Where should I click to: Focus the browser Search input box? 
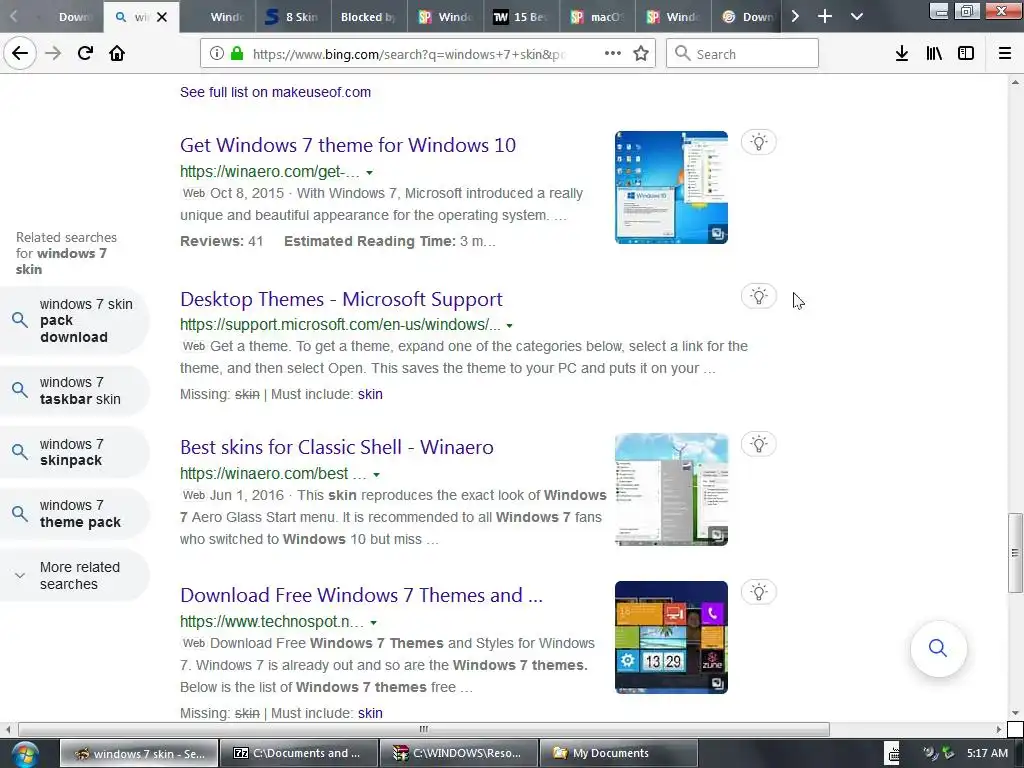[743, 54]
